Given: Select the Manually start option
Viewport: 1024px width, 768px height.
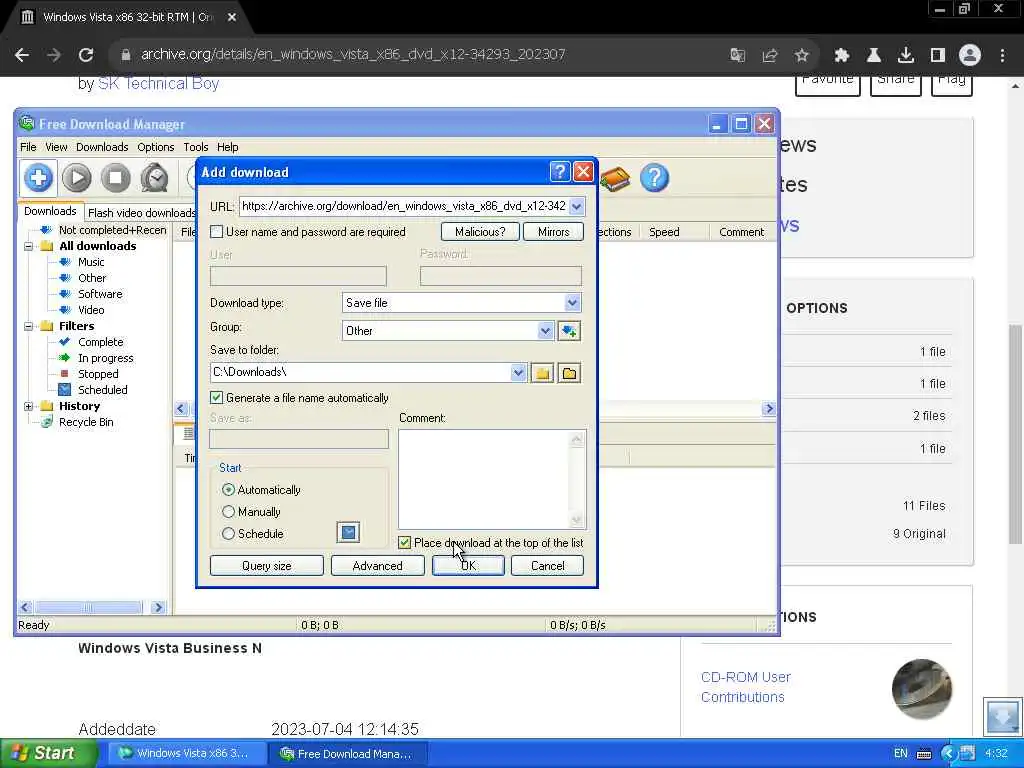Looking at the screenshot, I should pyautogui.click(x=228, y=512).
